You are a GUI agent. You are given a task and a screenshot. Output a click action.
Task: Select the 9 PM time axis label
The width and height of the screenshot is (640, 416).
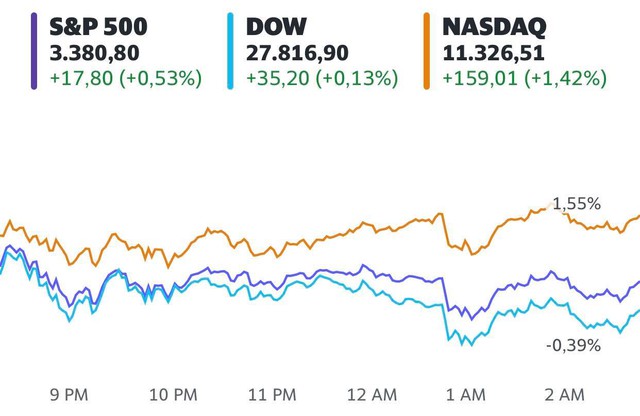69,395
